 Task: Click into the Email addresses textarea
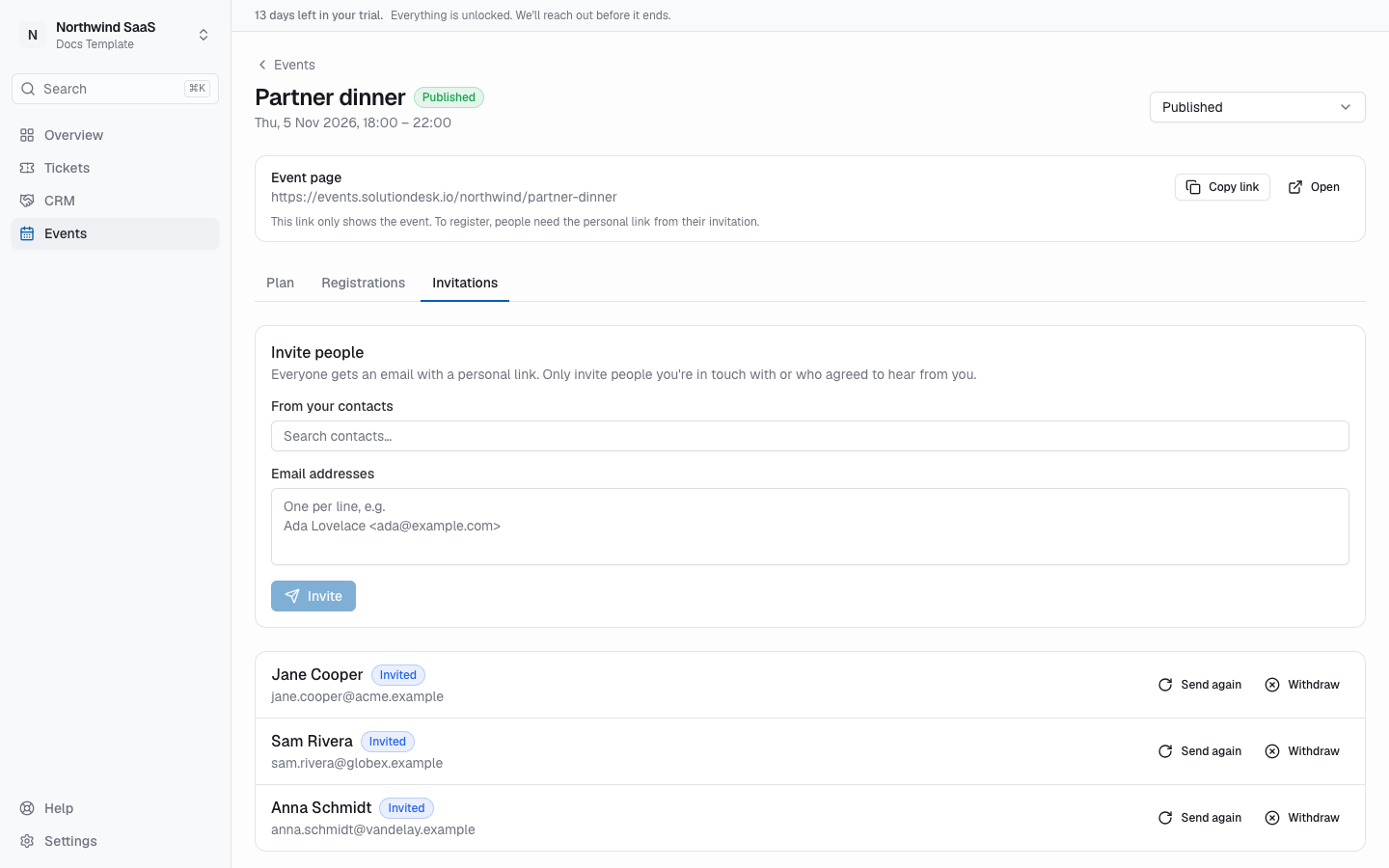[810, 527]
